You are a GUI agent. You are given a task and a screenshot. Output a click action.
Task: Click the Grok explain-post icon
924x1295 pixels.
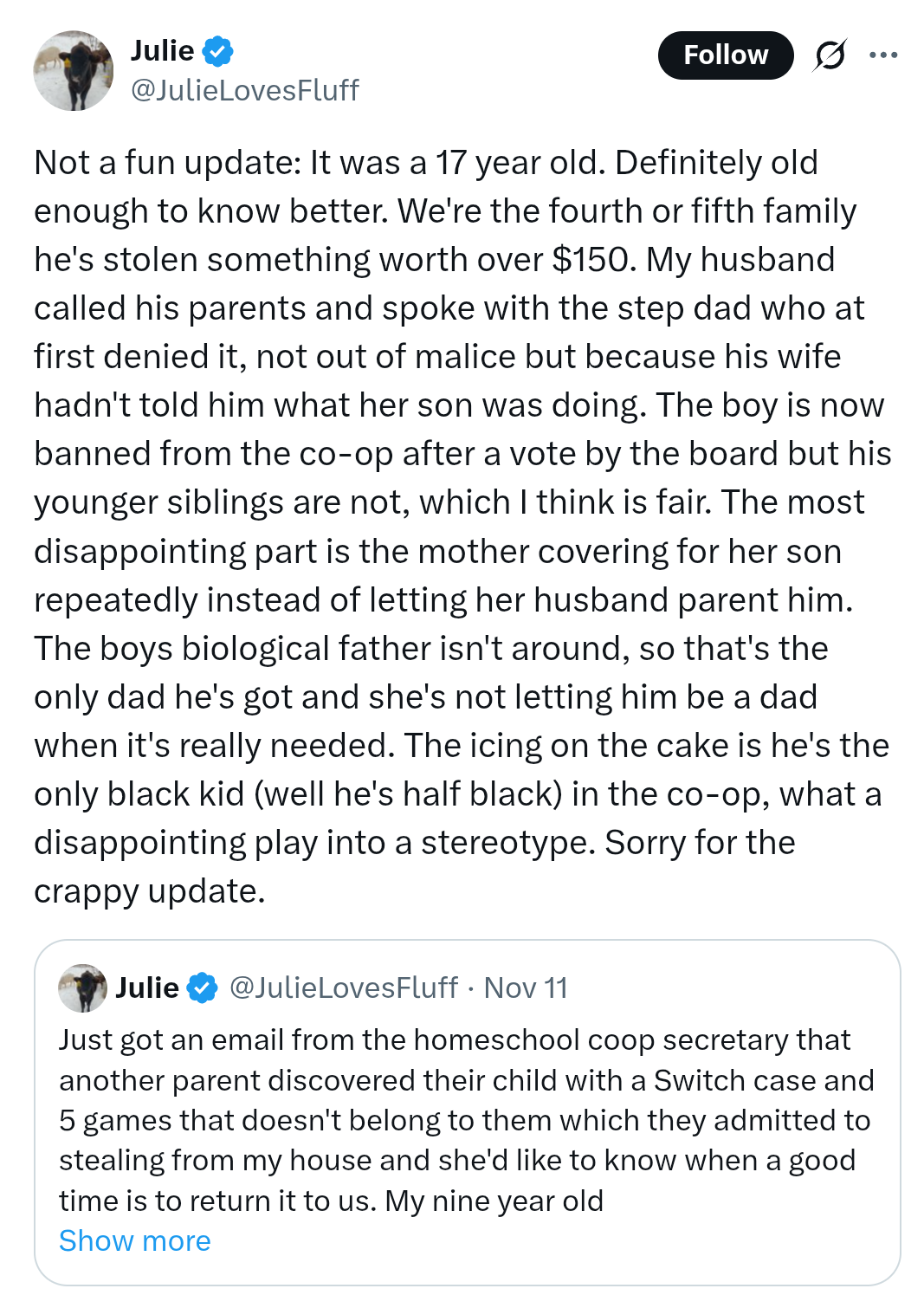(x=830, y=55)
